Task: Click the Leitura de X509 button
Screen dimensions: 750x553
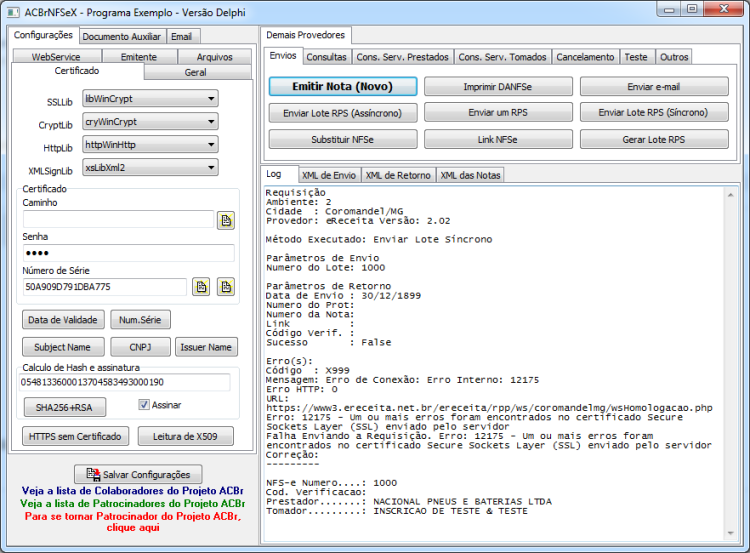Action: (186, 436)
